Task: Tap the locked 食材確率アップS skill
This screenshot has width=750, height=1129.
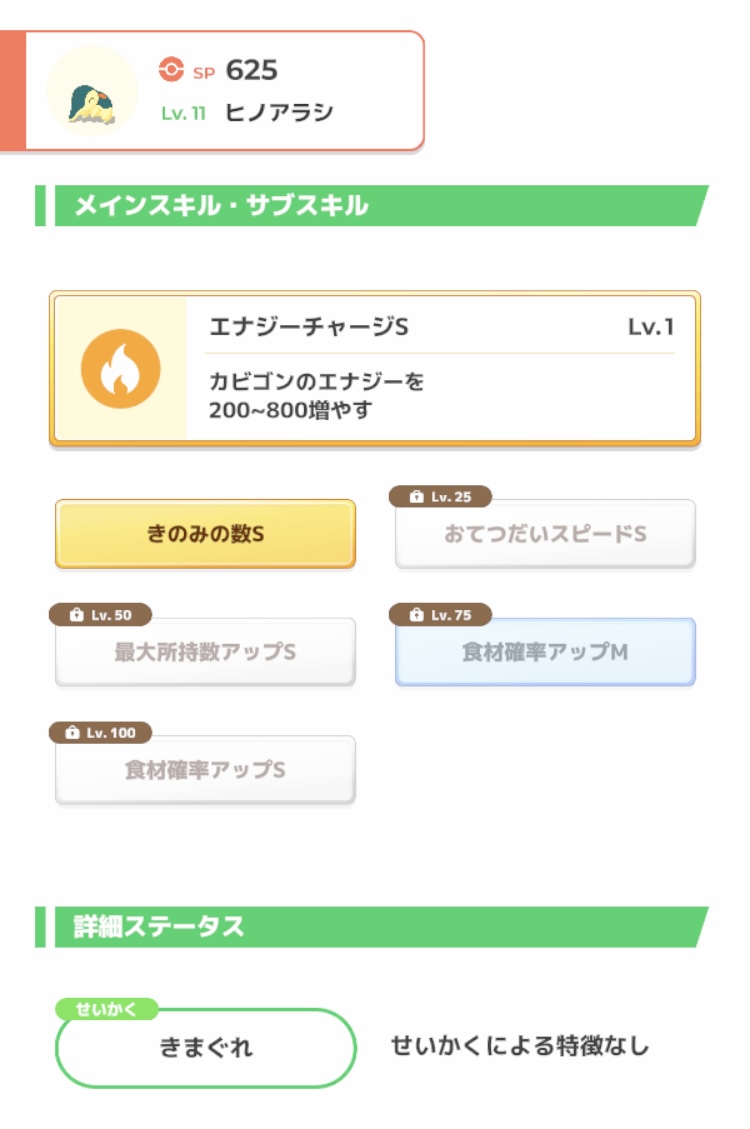Action: pos(205,770)
